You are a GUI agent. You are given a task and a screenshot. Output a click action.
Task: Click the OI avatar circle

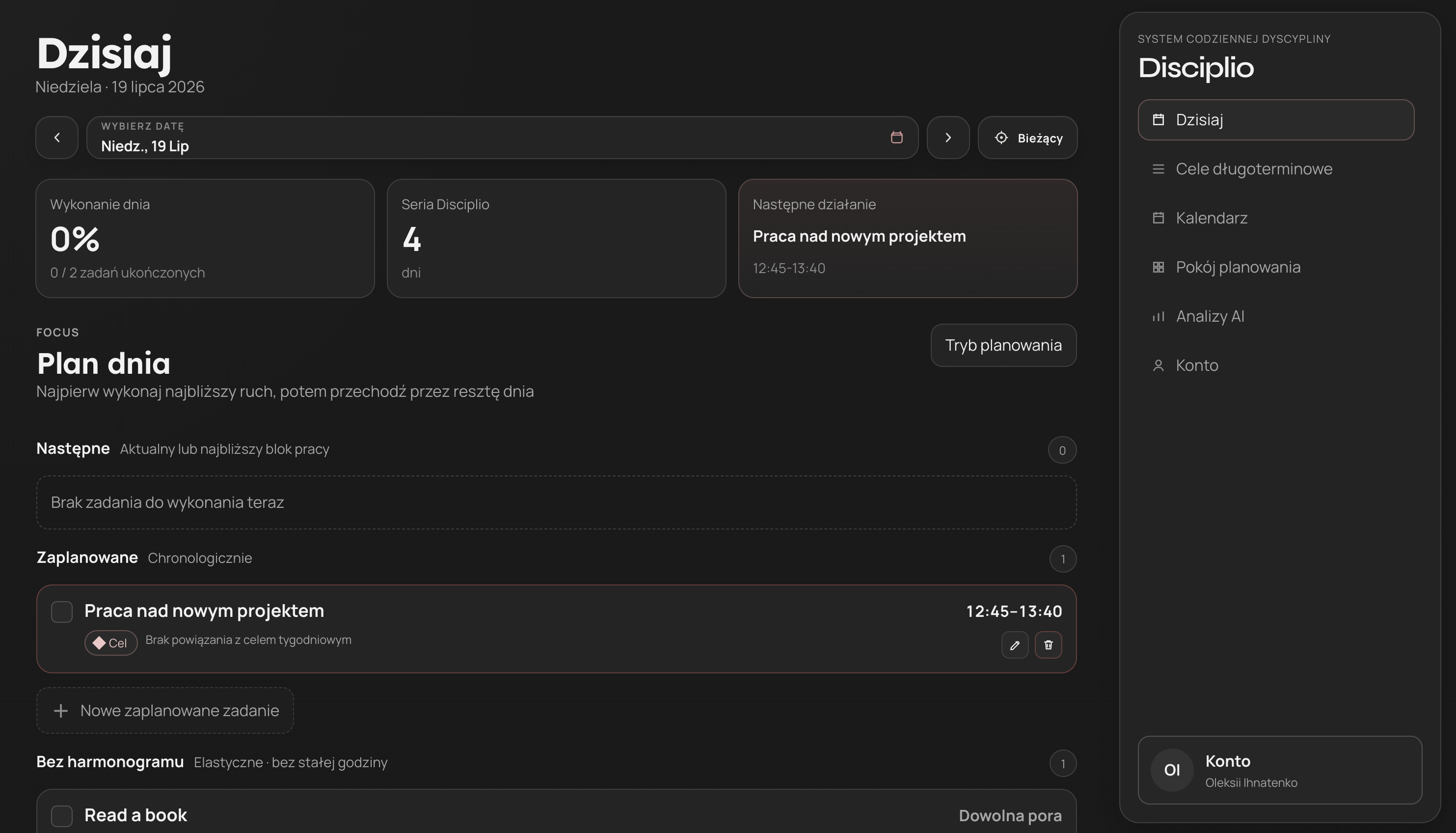(x=1172, y=770)
